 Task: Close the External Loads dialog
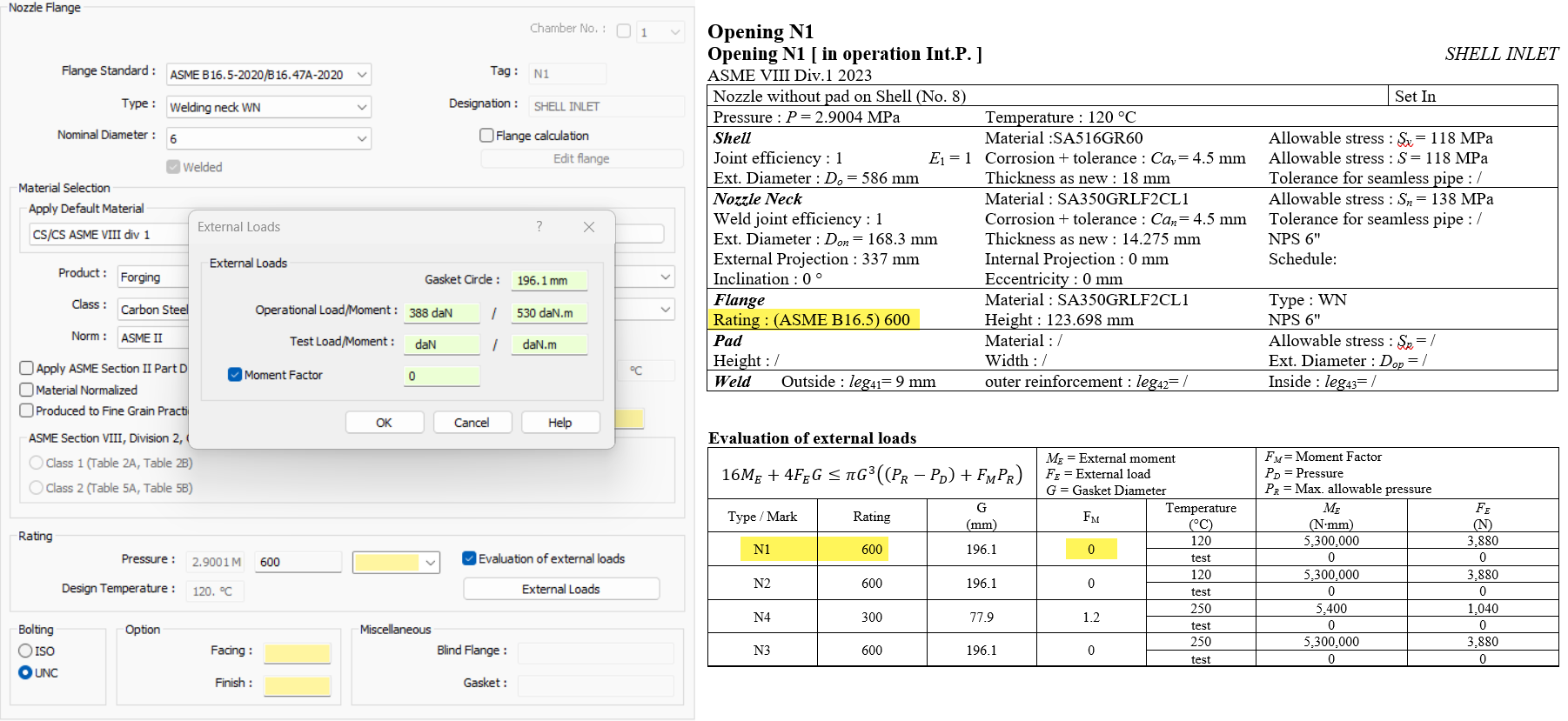589,226
